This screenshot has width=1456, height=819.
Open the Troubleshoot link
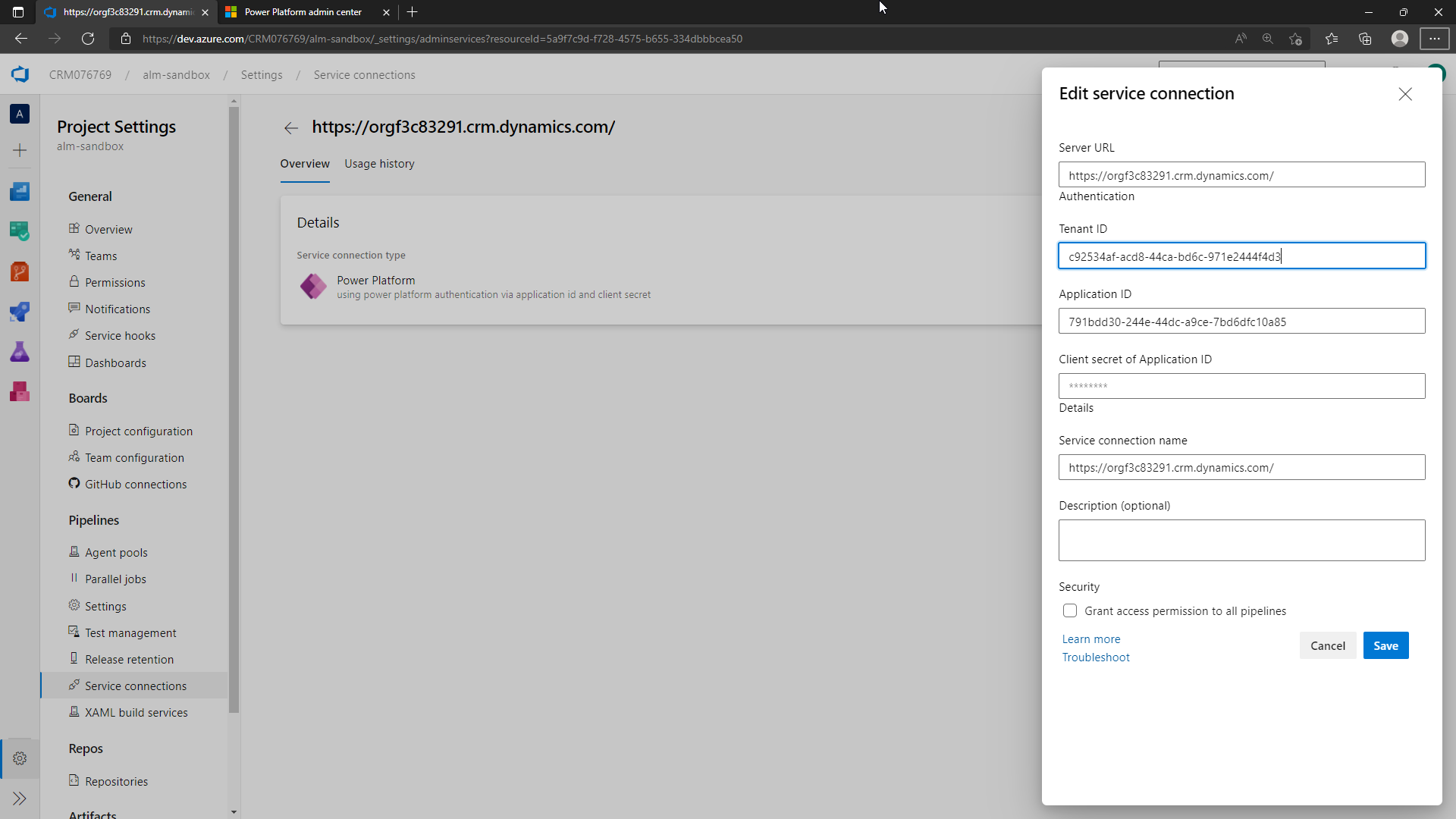pos(1095,657)
